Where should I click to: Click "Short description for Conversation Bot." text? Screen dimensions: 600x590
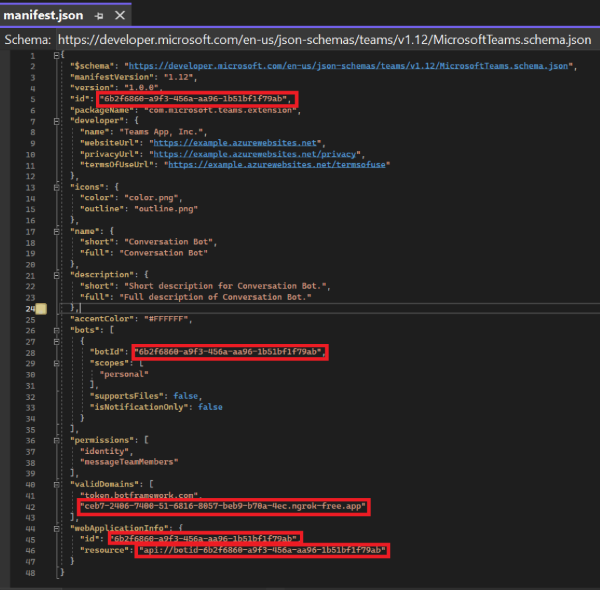[225, 286]
